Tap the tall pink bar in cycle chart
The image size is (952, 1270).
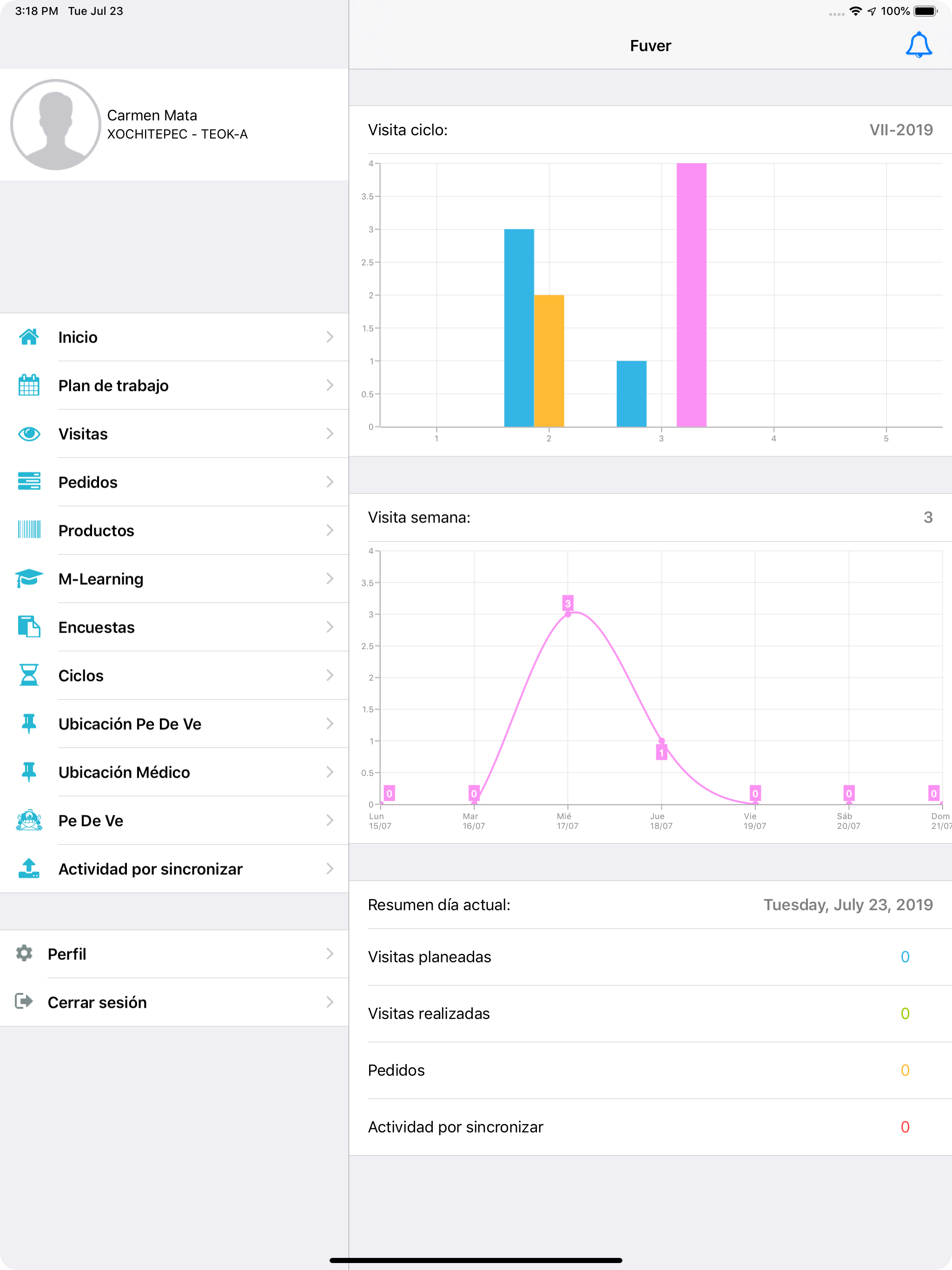691,295
